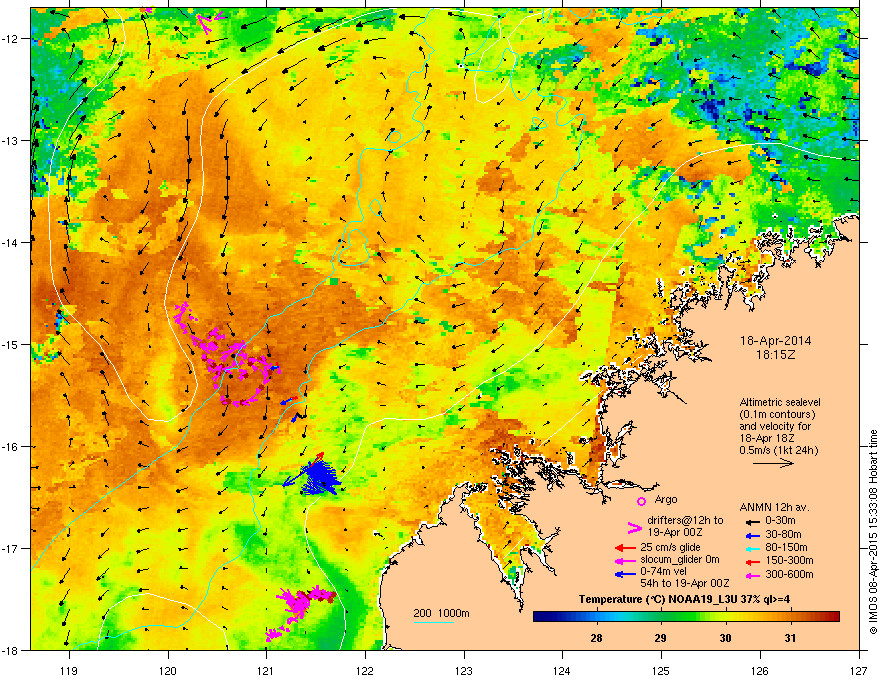Click the '0.5m/s (1kt 24h)' text
This screenshot has height=680, width=880.
click(778, 451)
